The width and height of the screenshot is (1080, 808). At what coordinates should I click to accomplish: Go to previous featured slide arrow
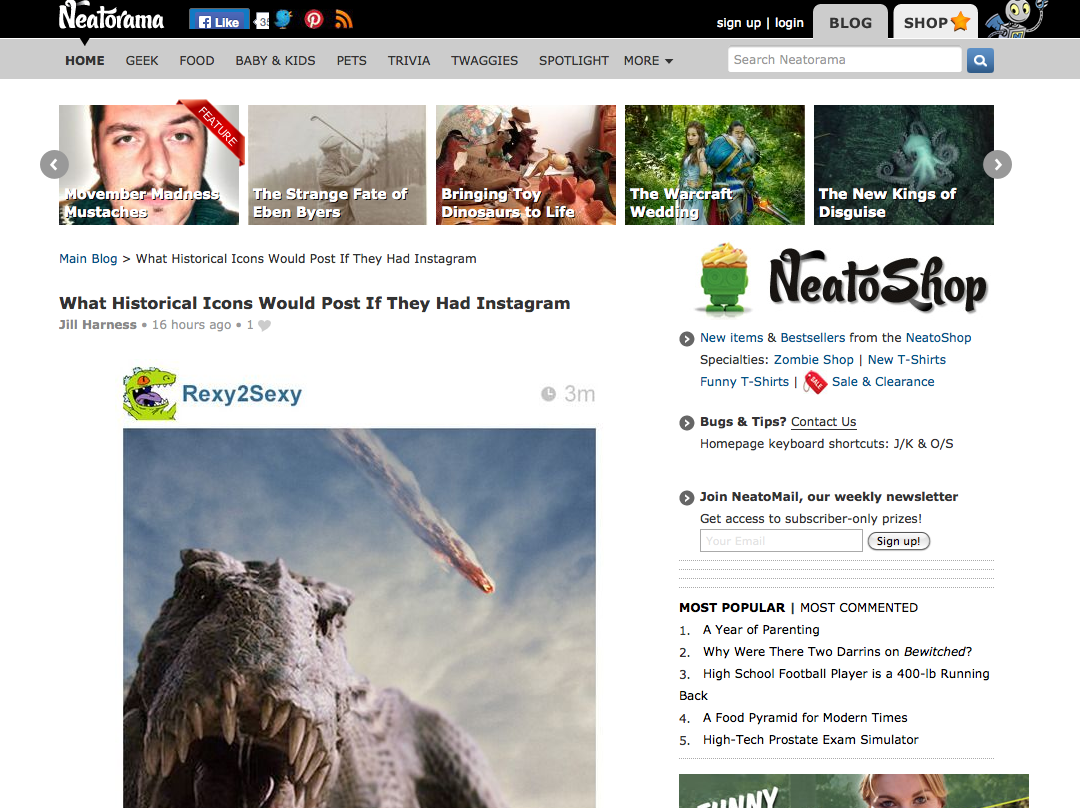[x=54, y=164]
